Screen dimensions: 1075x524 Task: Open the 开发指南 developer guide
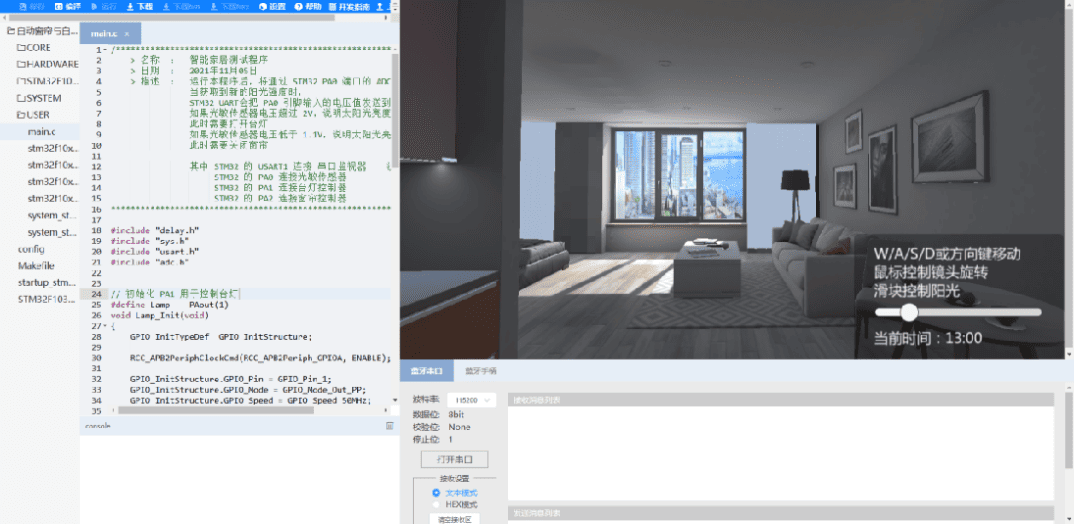(x=349, y=6)
